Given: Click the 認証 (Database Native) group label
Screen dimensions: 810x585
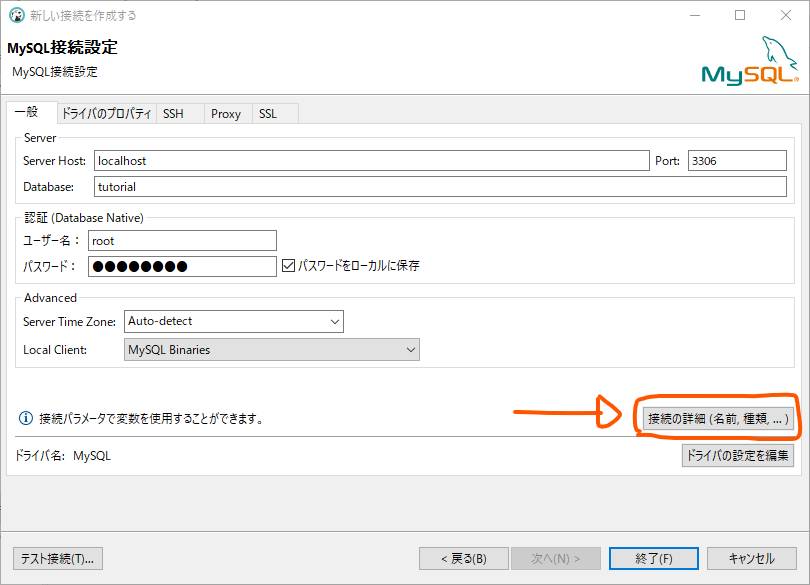Looking at the screenshot, I should 84,218.
